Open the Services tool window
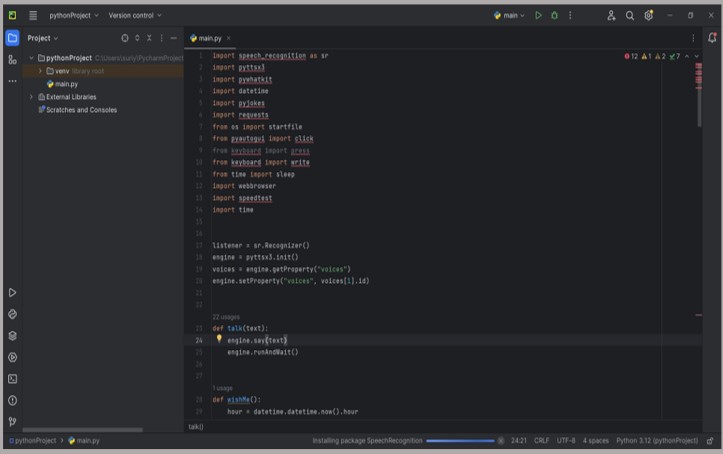This screenshot has width=723, height=454. tap(12, 357)
